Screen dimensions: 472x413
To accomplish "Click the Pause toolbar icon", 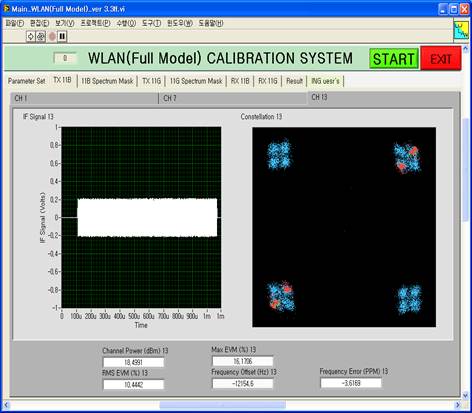I will [x=62, y=36].
